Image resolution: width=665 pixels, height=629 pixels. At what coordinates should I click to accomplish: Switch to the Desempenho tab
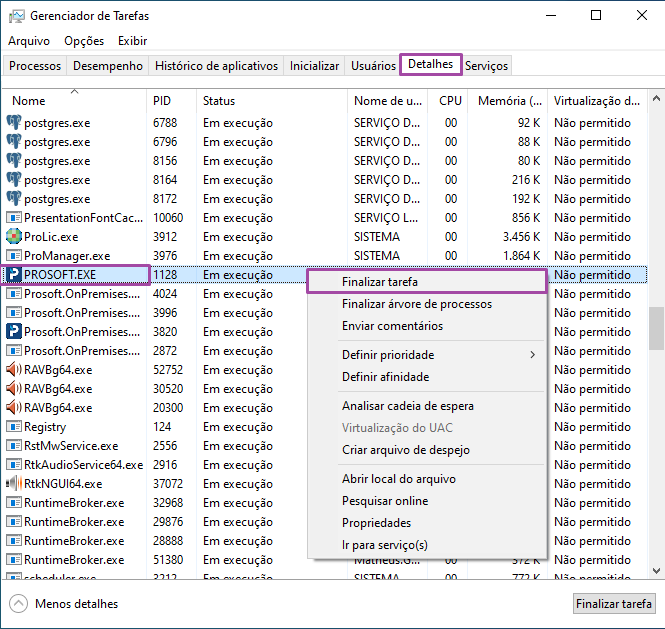point(108,66)
